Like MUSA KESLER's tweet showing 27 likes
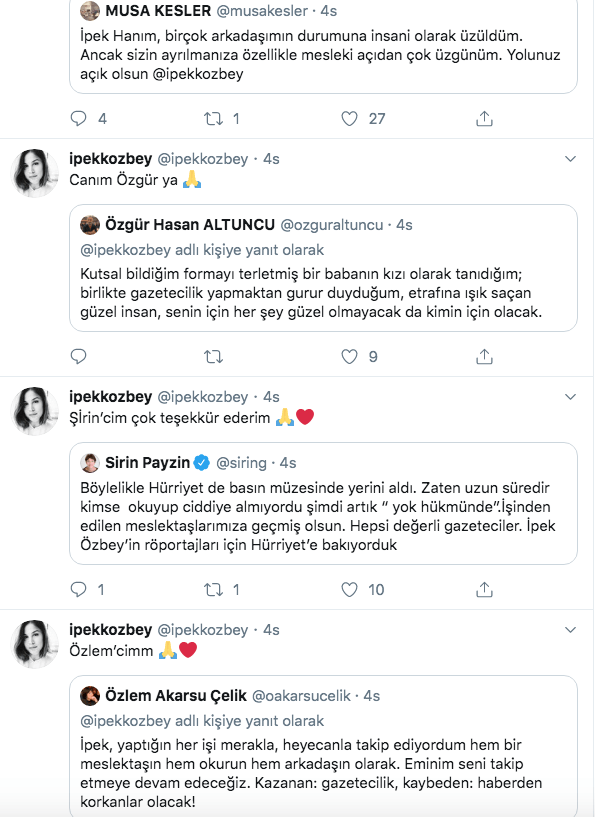The height and width of the screenshot is (817, 595). coord(347,118)
